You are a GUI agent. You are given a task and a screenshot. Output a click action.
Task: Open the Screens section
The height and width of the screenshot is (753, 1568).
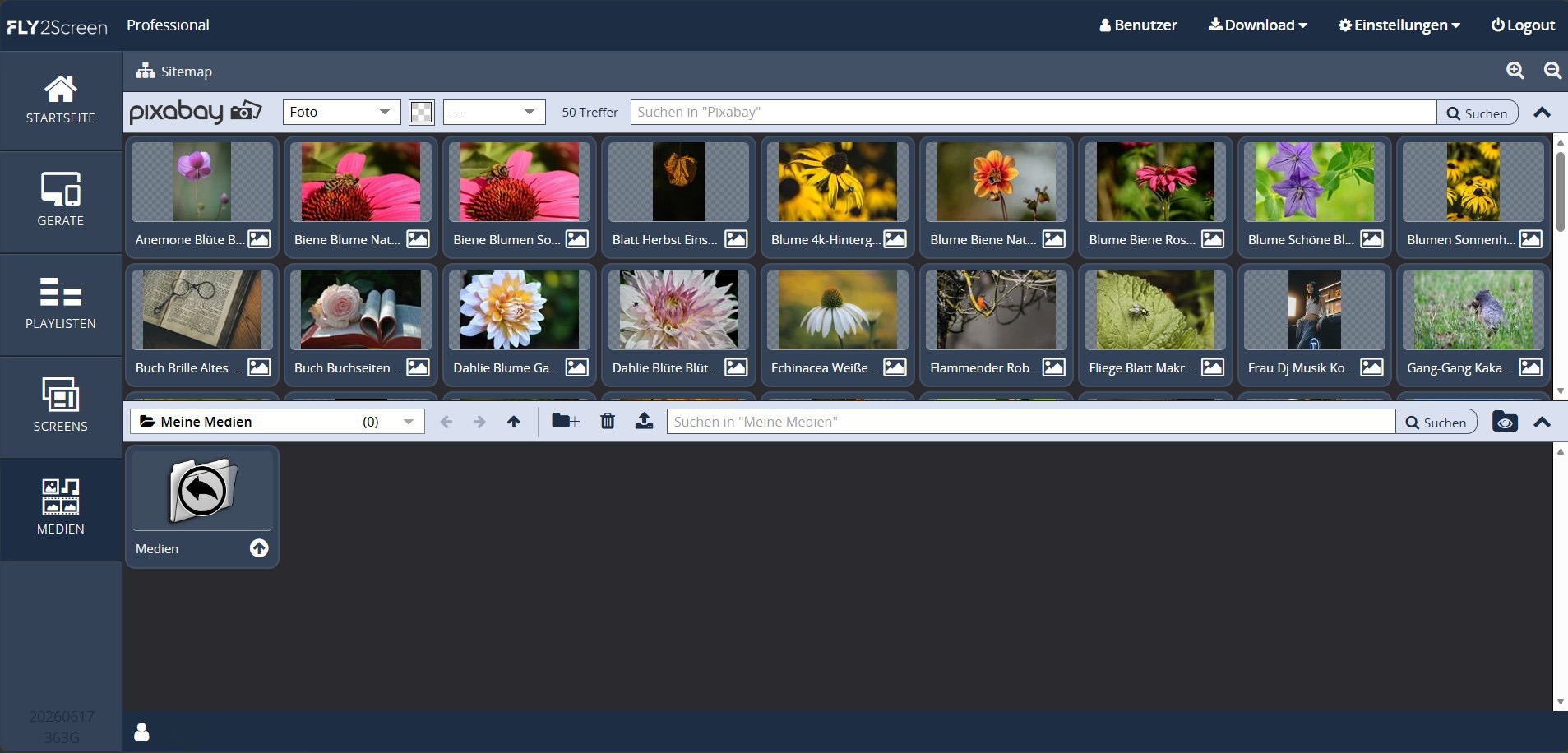coord(61,408)
